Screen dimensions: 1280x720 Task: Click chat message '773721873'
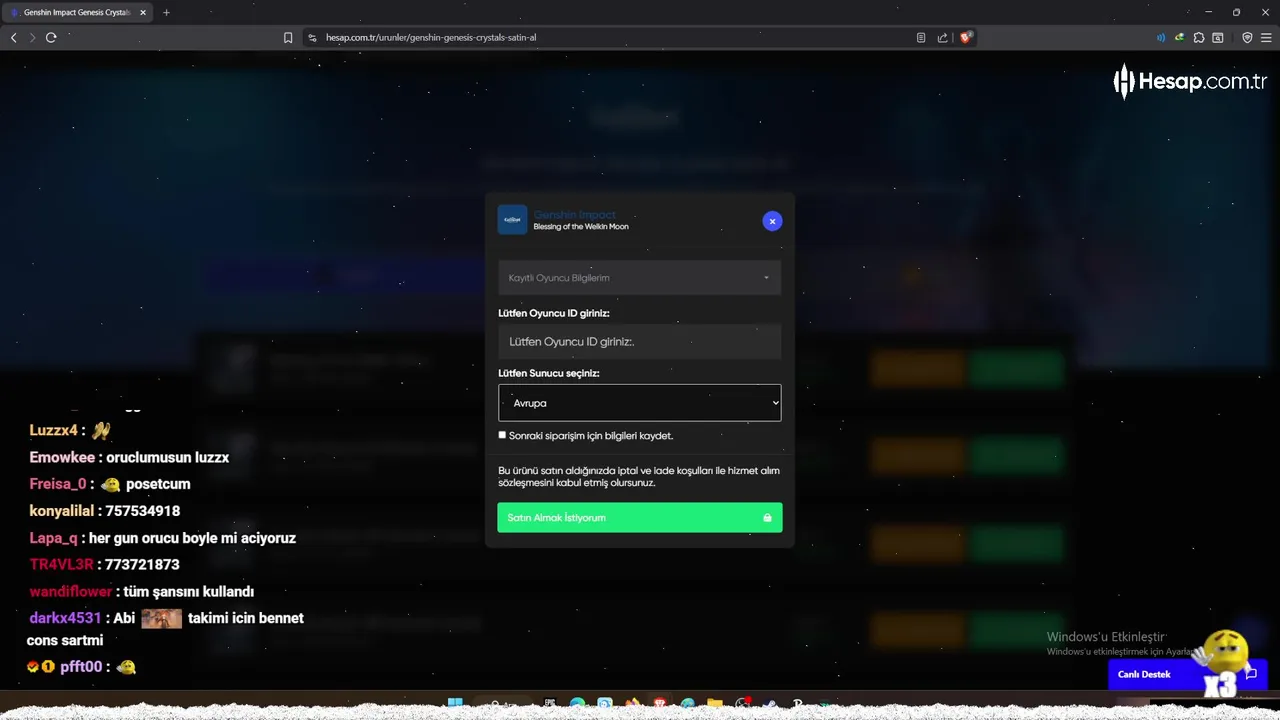(142, 565)
